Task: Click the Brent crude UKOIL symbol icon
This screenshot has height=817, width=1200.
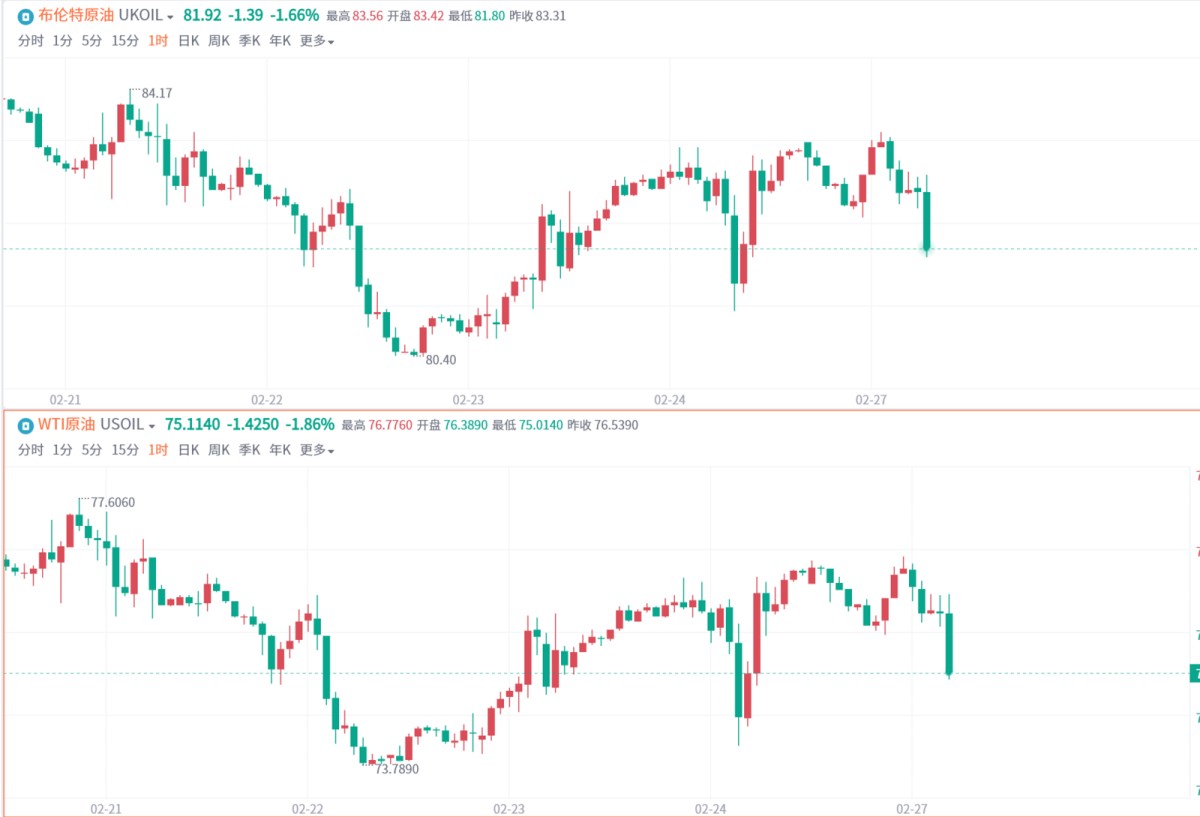Action: (x=26, y=16)
